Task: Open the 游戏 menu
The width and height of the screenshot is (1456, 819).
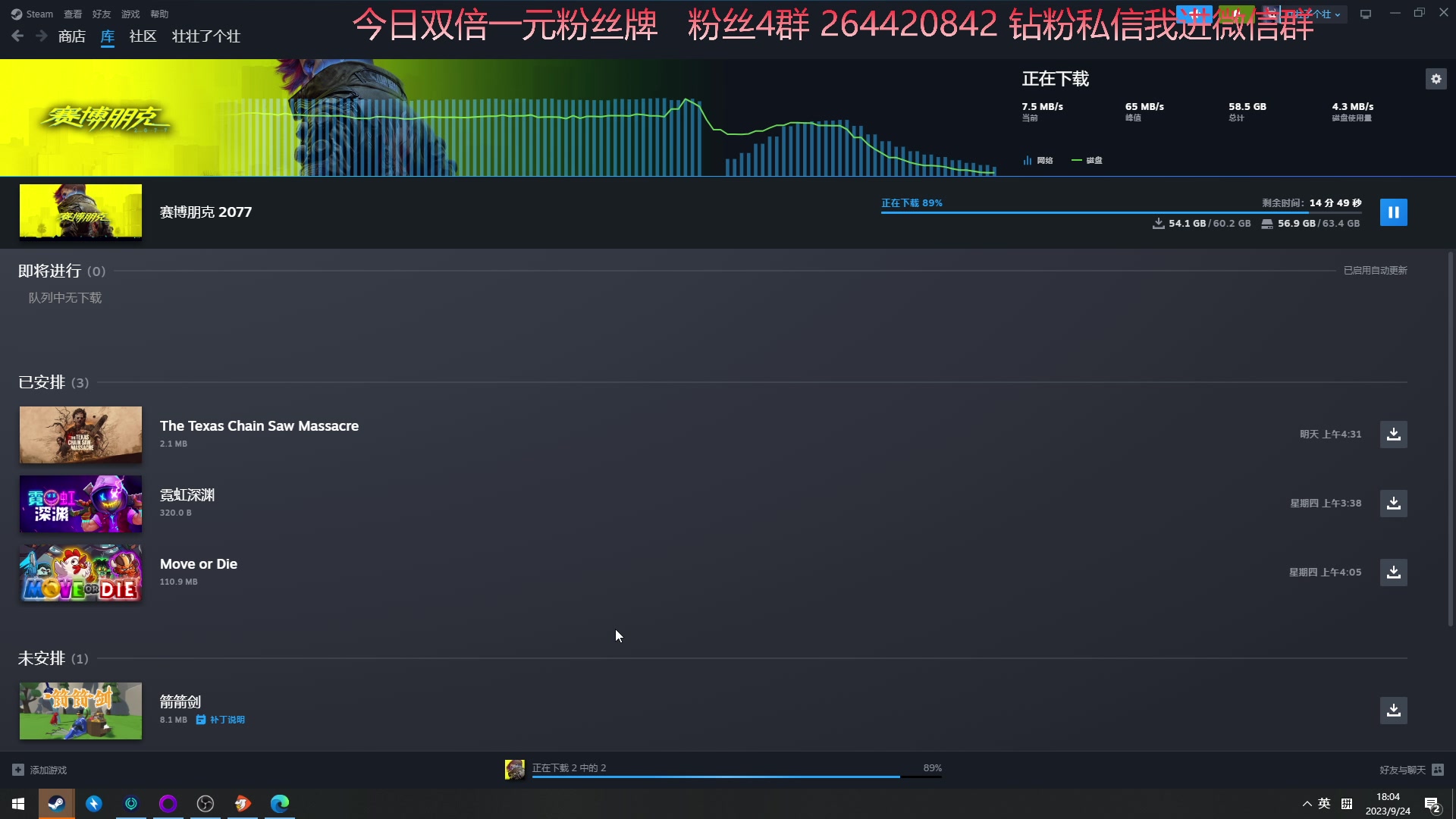Action: click(x=130, y=14)
